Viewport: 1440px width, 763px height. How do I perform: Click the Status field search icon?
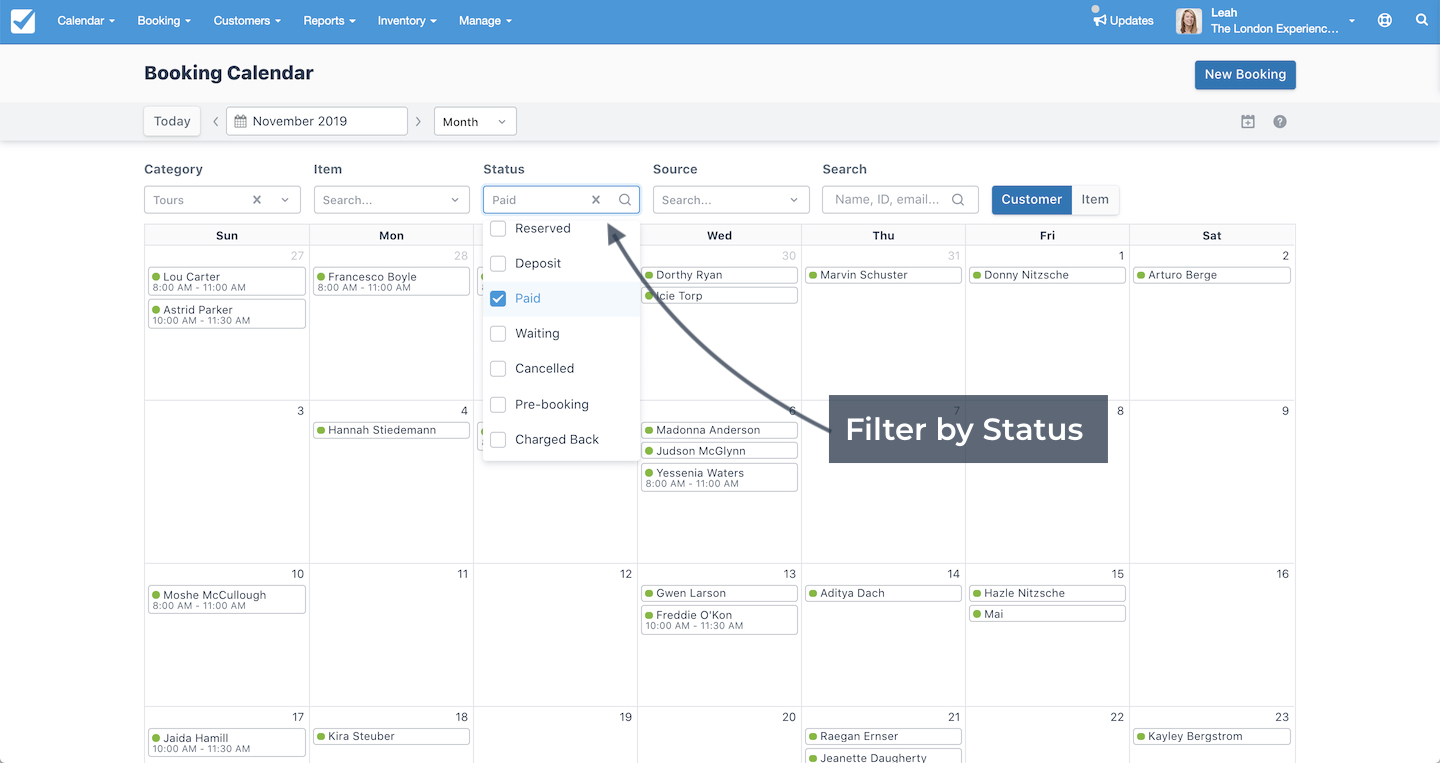pyautogui.click(x=625, y=200)
